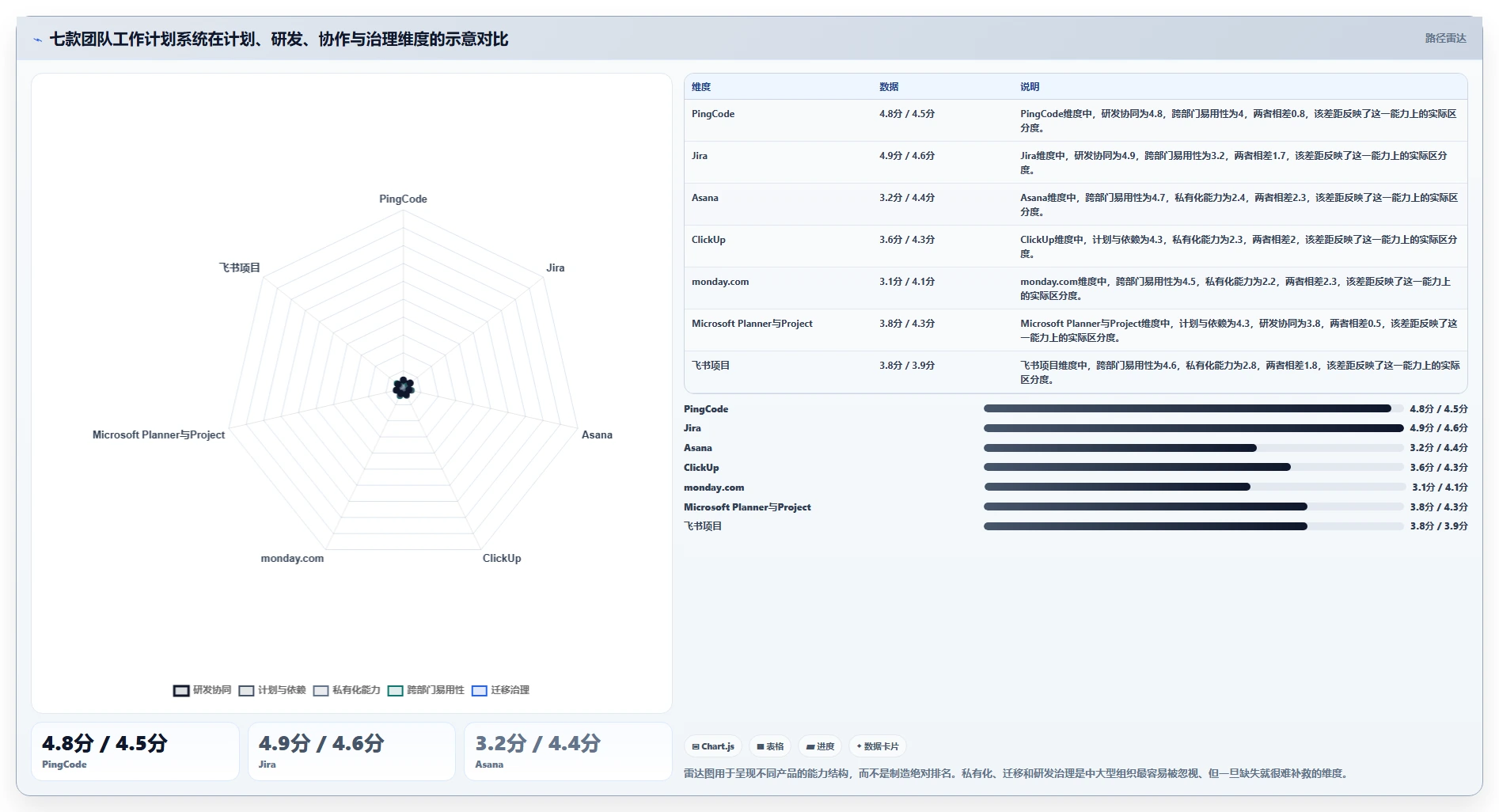The image size is (1499, 812).
Task: Click the ClickUp维度中 description text
Action: click(1238, 247)
